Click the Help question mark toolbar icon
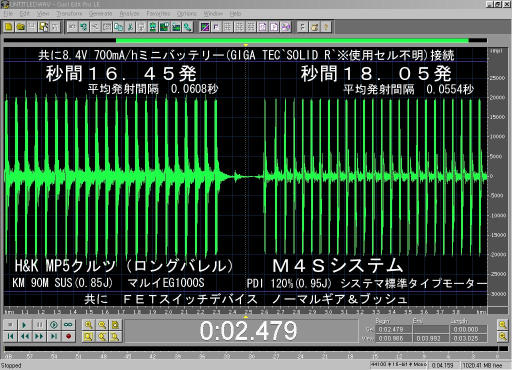The image size is (512, 370). coord(326,27)
